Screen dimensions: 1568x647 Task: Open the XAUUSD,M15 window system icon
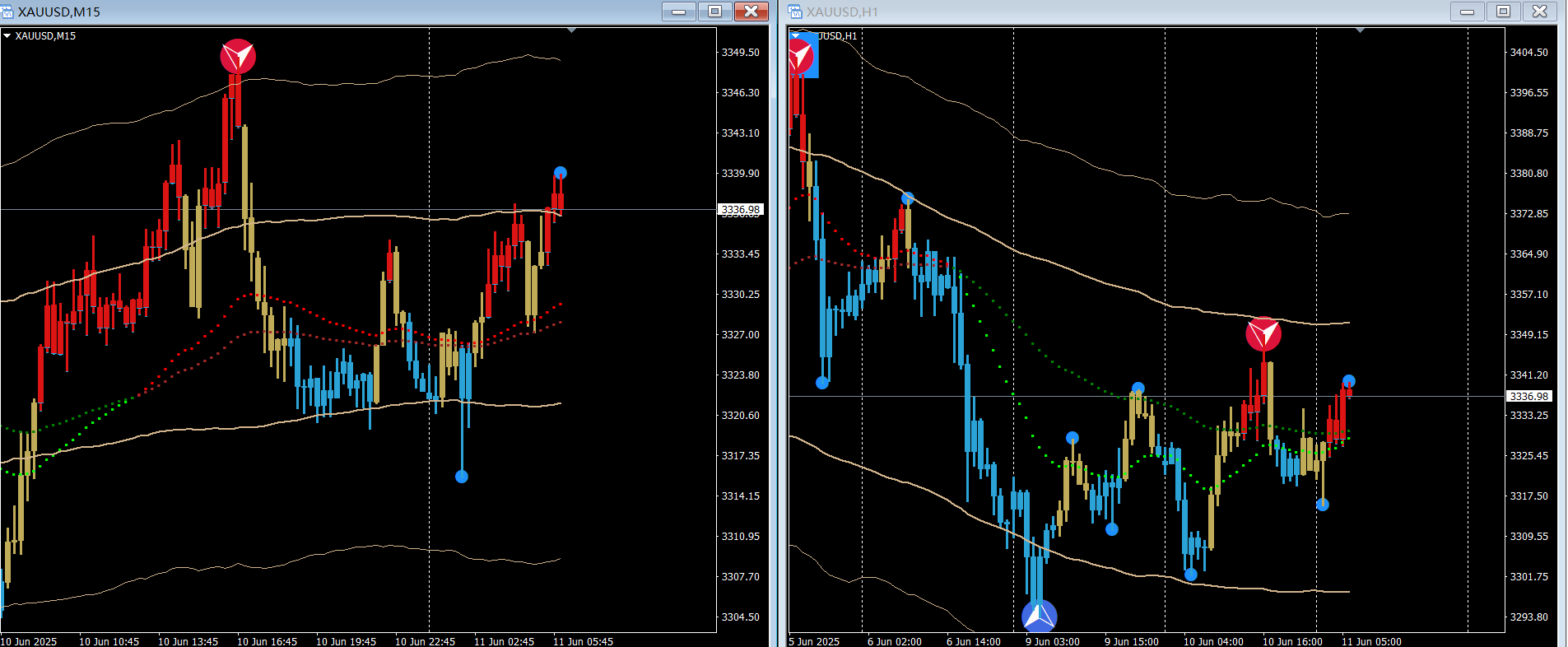[x=7, y=12]
